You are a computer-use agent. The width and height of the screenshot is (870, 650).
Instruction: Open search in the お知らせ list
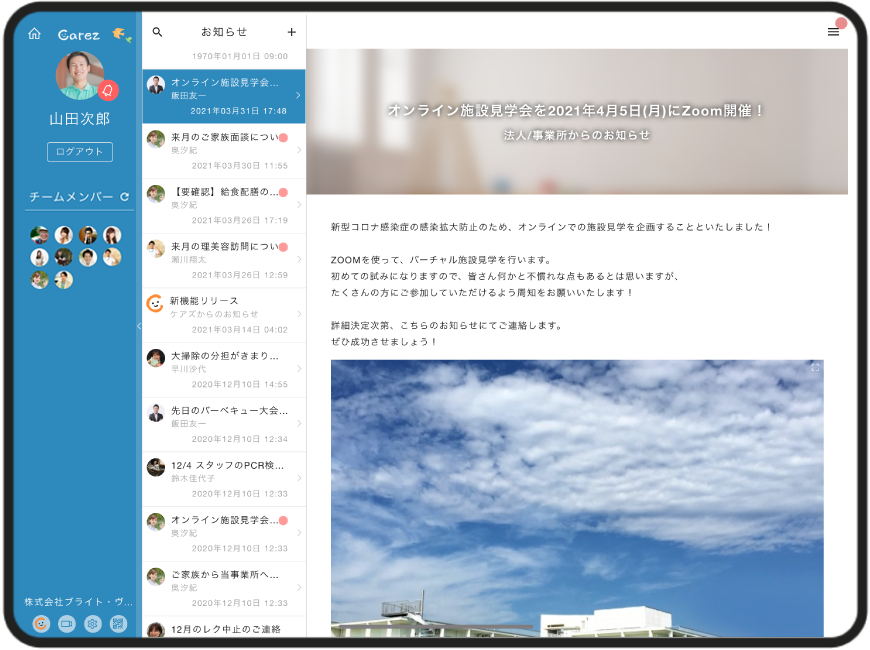158,31
